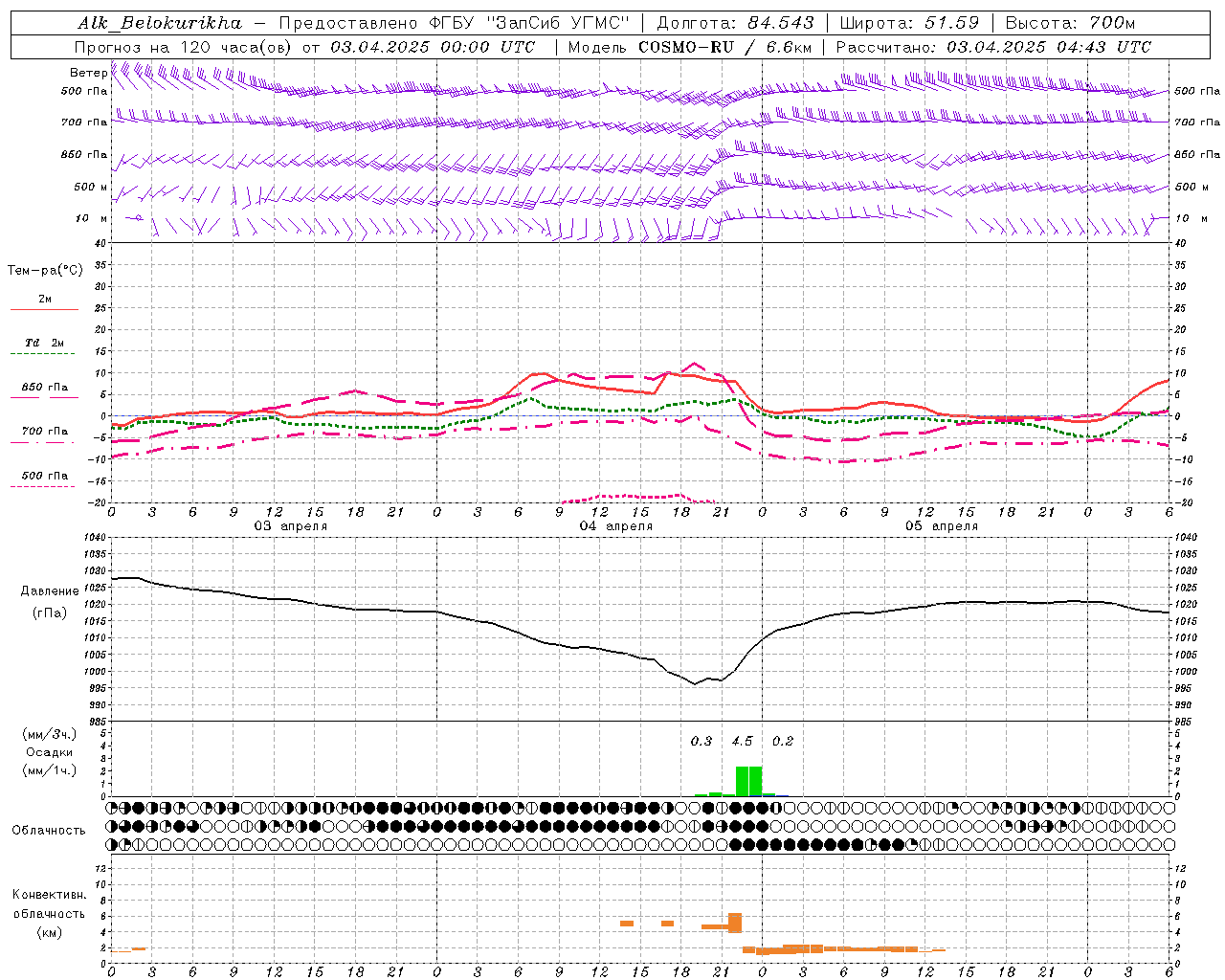This screenshot has width=1225, height=980.
Task: Click the unit label "(гПа)" under Давление
Action: (50, 612)
